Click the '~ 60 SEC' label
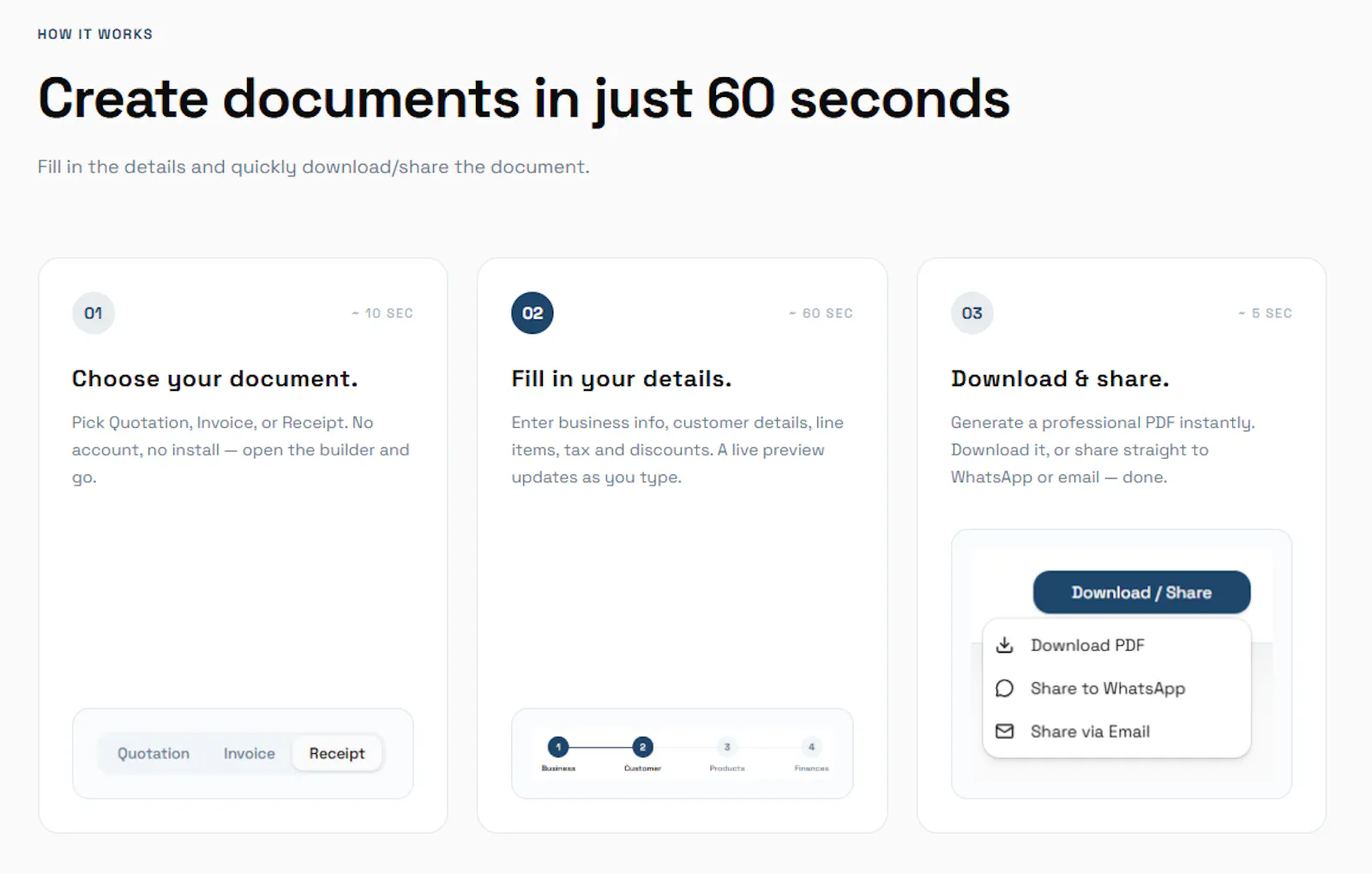The height and width of the screenshot is (874, 1372). pos(821,313)
